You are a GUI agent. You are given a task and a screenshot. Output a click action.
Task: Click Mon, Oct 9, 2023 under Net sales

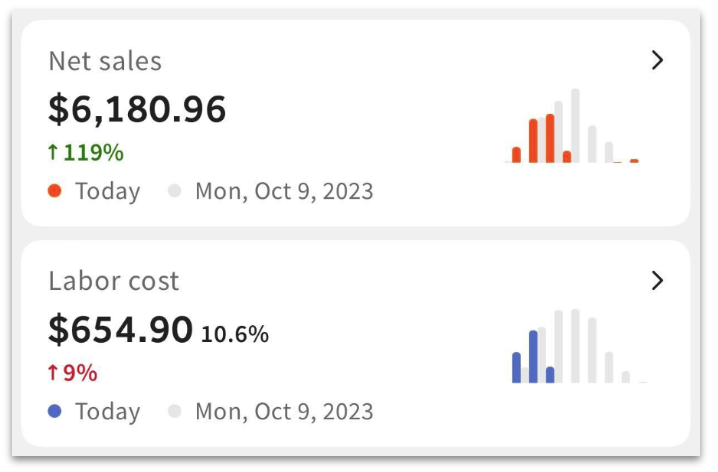coord(284,191)
